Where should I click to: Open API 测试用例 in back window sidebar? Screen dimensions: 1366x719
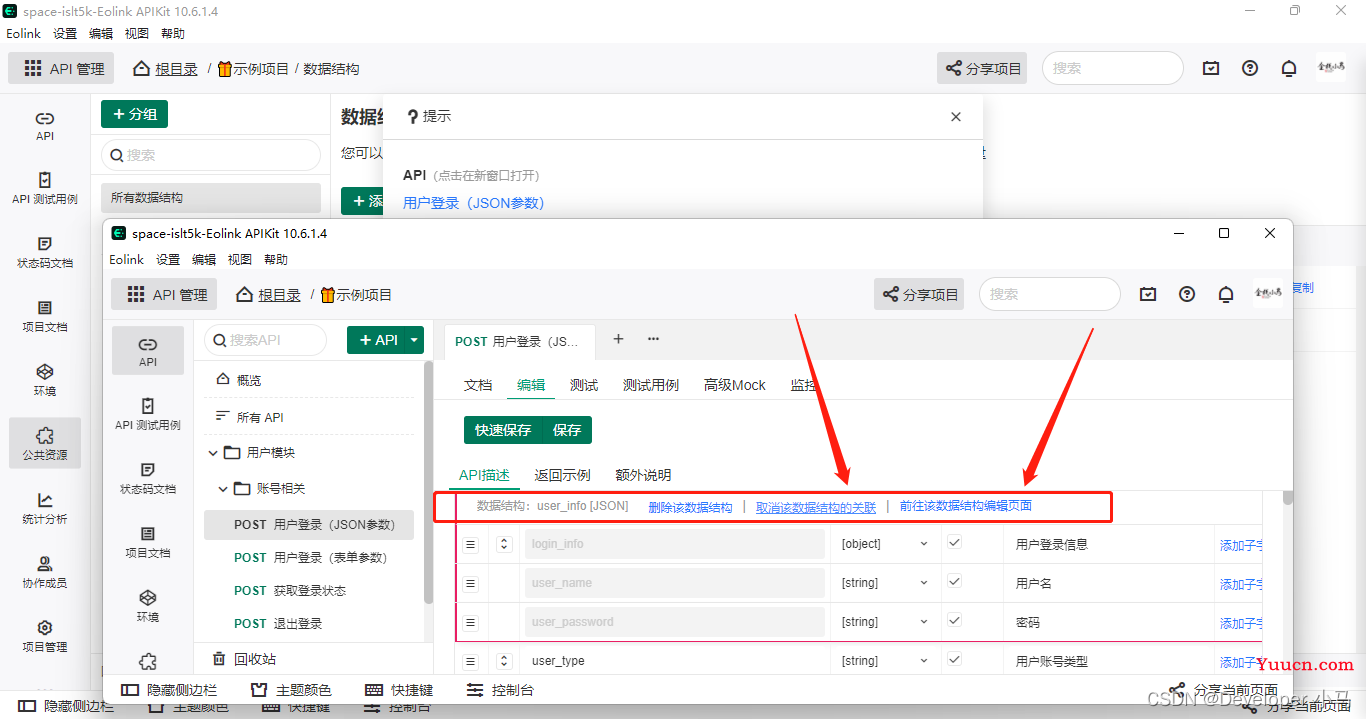pyautogui.click(x=45, y=188)
